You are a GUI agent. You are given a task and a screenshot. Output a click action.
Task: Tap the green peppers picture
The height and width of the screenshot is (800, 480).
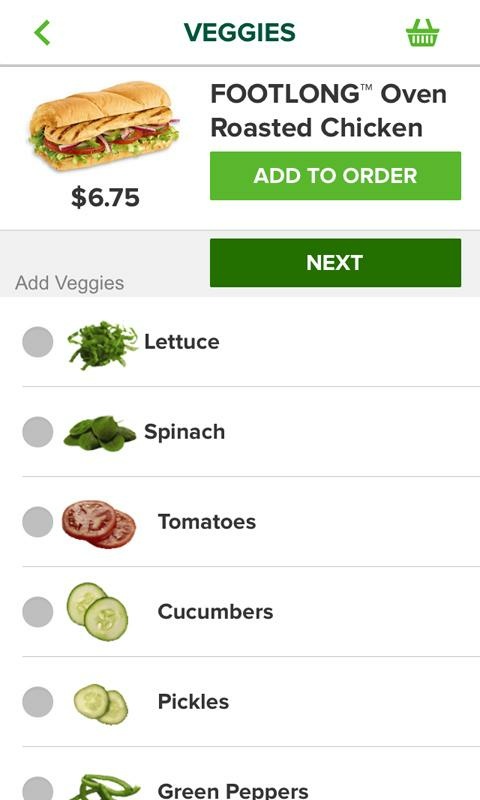tap(104, 787)
